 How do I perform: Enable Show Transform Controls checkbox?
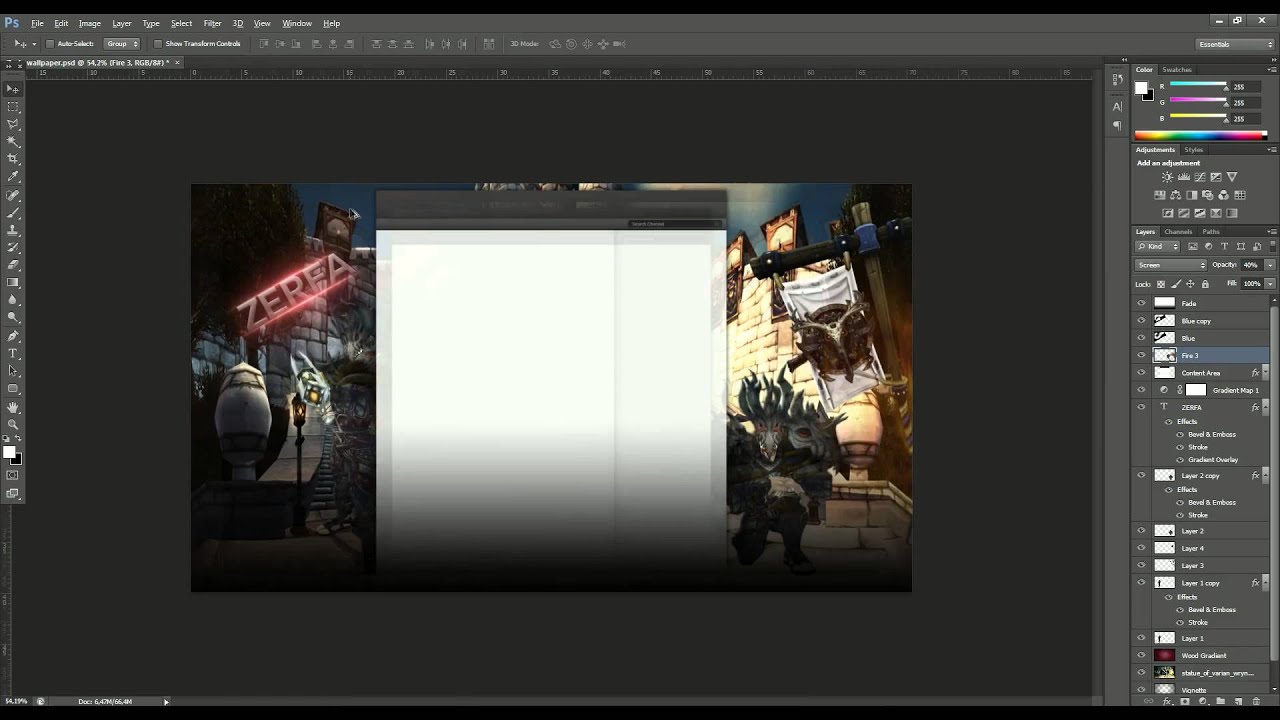(158, 44)
